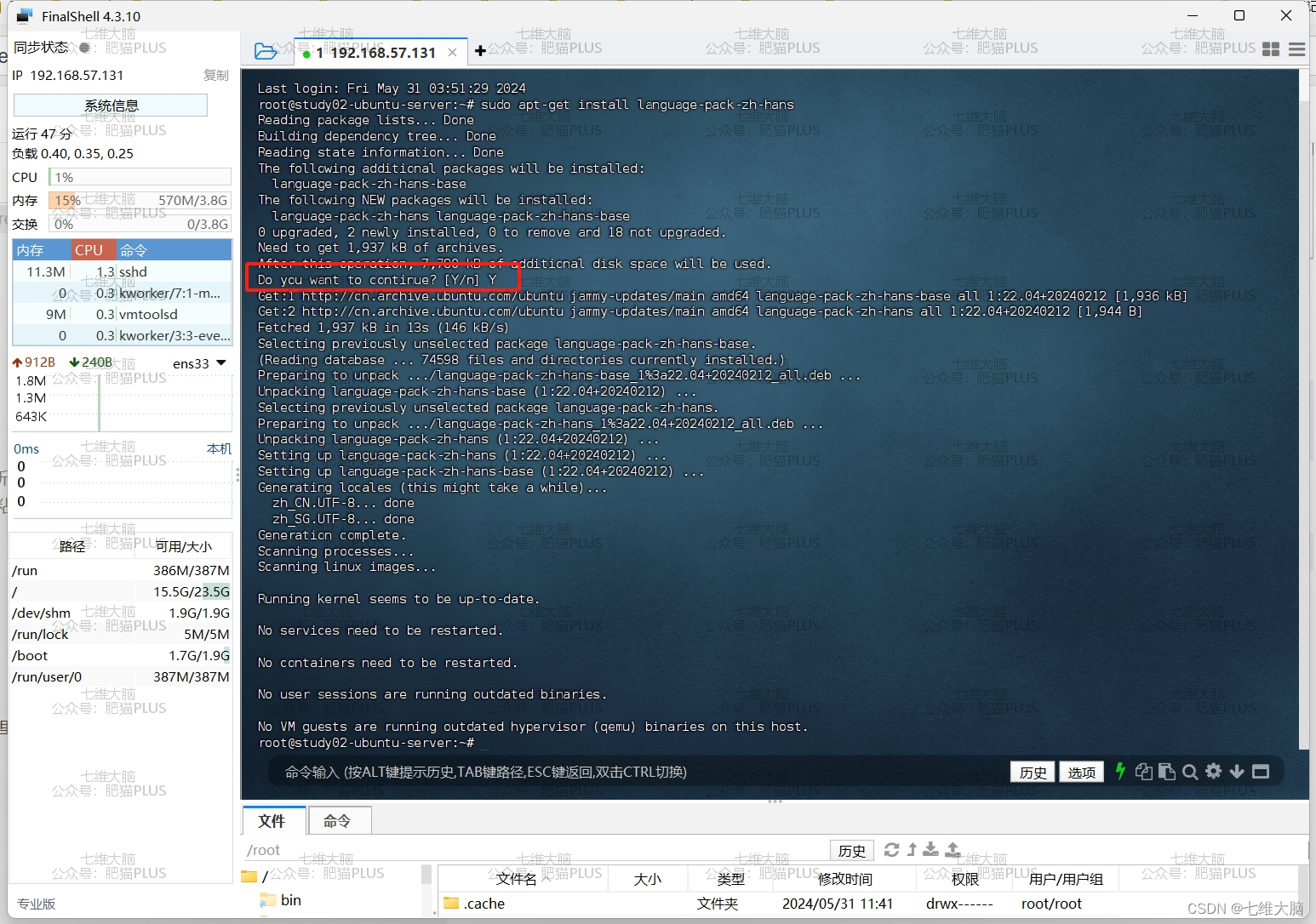Copy the IP with 复制 link
Image resolution: width=1316 pixels, height=924 pixels.
tap(216, 75)
